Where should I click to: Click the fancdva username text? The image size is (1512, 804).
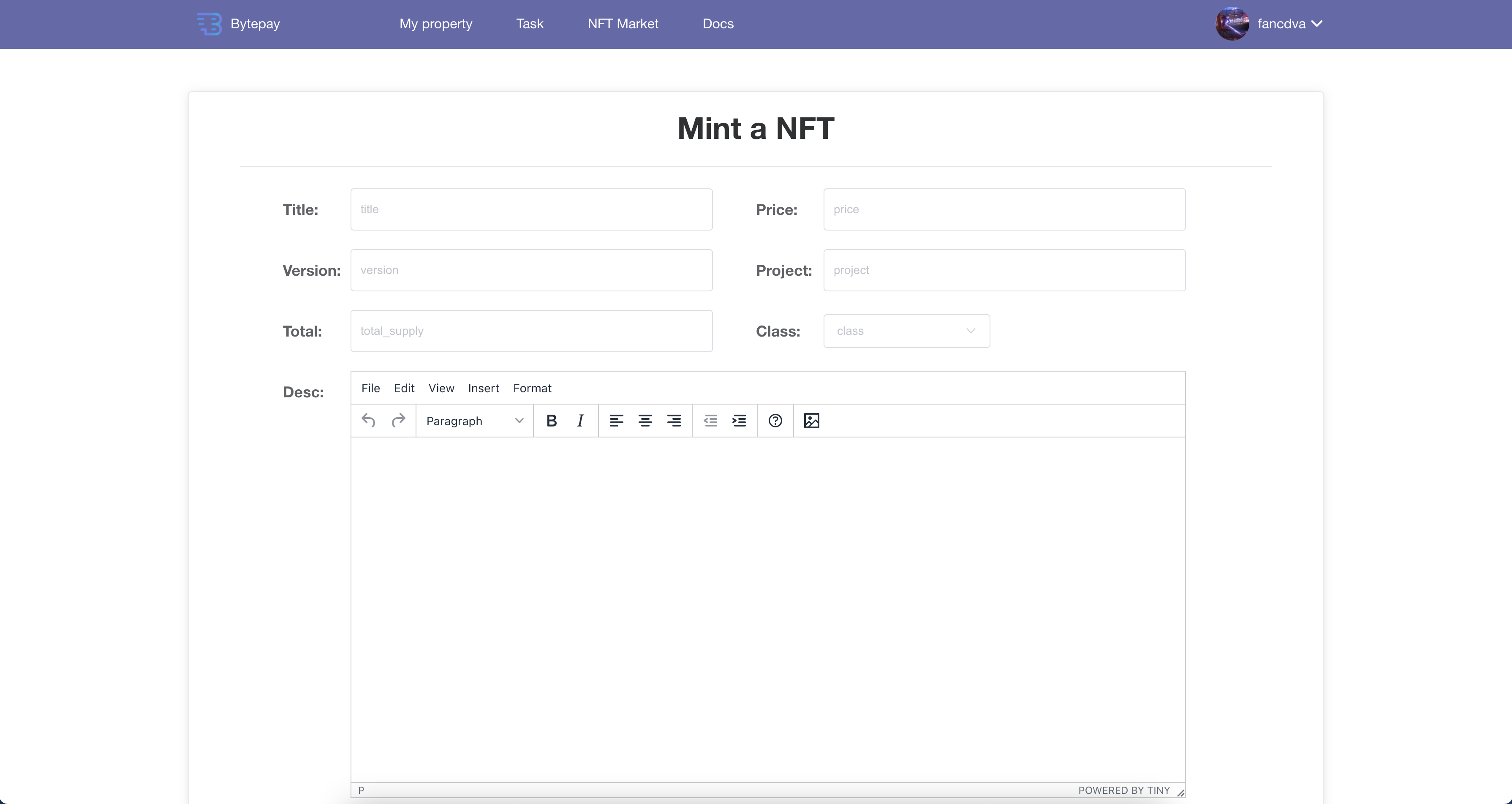1281,24
